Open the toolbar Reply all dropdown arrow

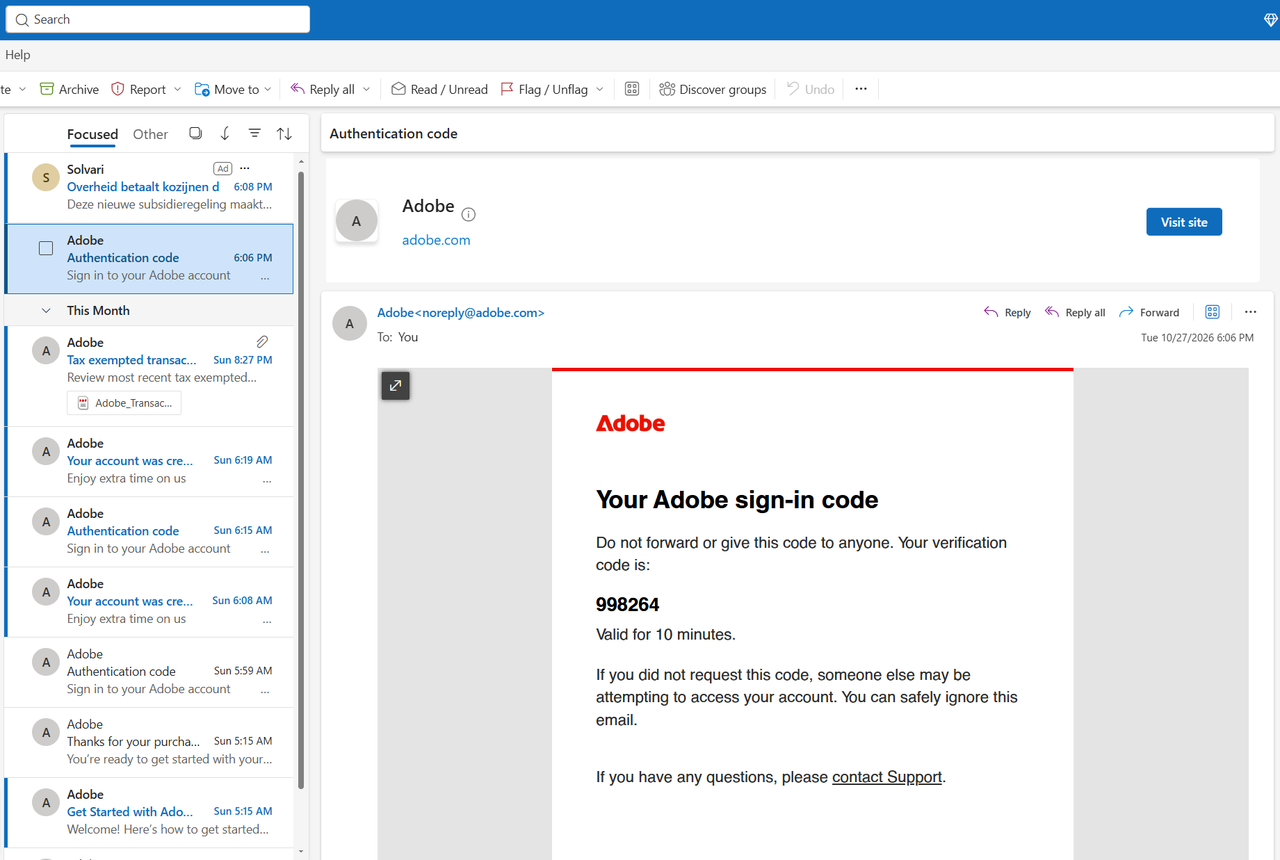(x=366, y=89)
